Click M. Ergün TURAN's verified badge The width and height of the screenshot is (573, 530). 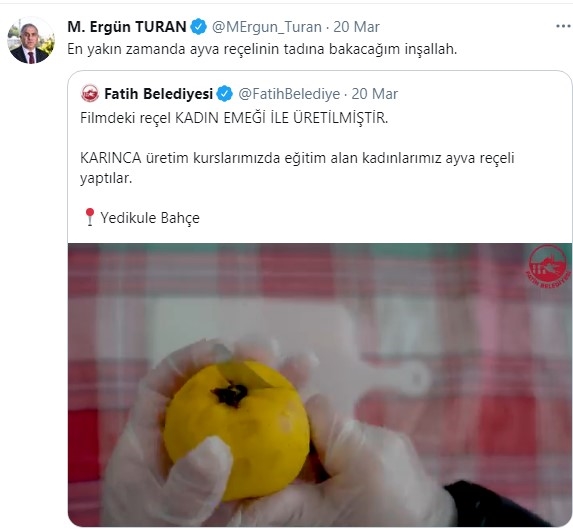click(x=199, y=27)
